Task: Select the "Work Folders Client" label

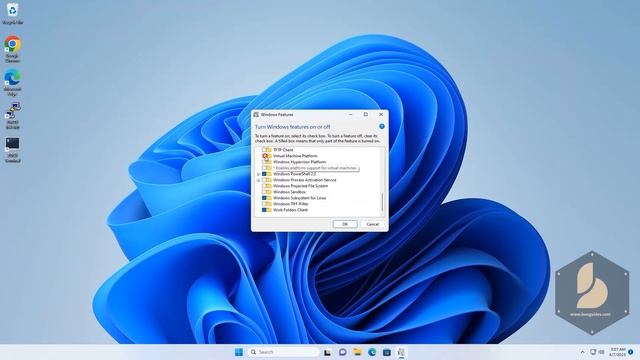Action: click(x=291, y=210)
